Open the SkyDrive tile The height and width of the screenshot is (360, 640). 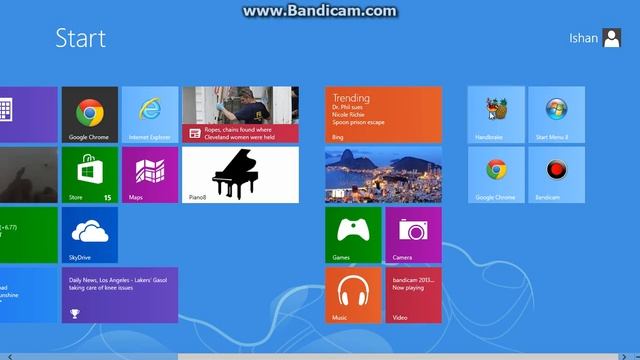point(90,235)
